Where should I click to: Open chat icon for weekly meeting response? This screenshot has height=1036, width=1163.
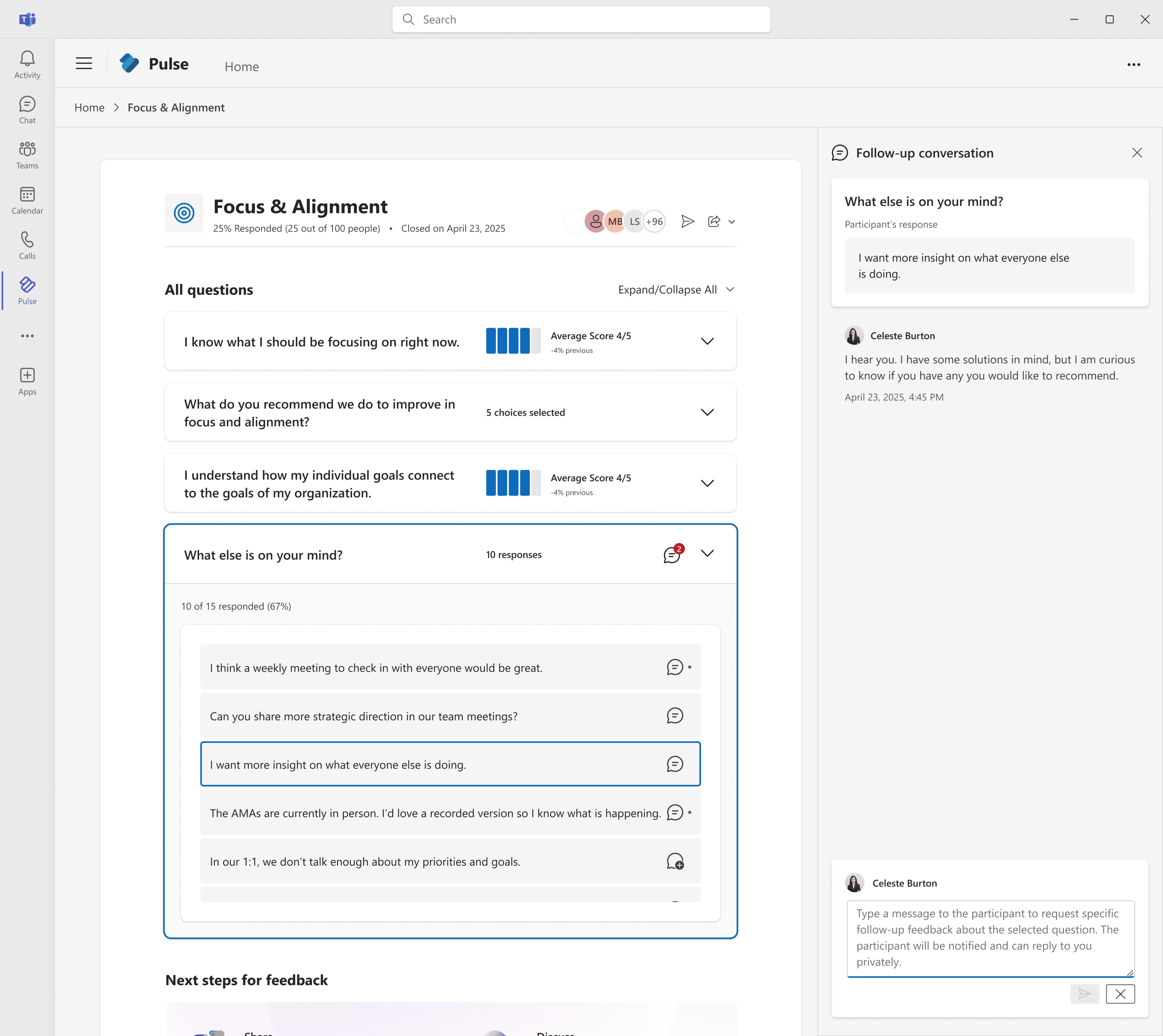click(675, 667)
